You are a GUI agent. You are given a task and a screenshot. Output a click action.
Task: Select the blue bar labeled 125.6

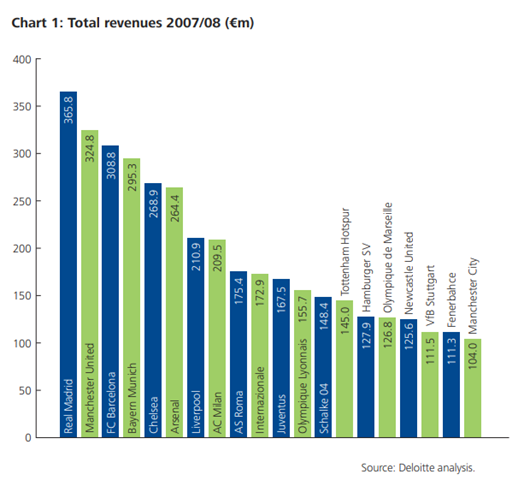click(x=409, y=378)
